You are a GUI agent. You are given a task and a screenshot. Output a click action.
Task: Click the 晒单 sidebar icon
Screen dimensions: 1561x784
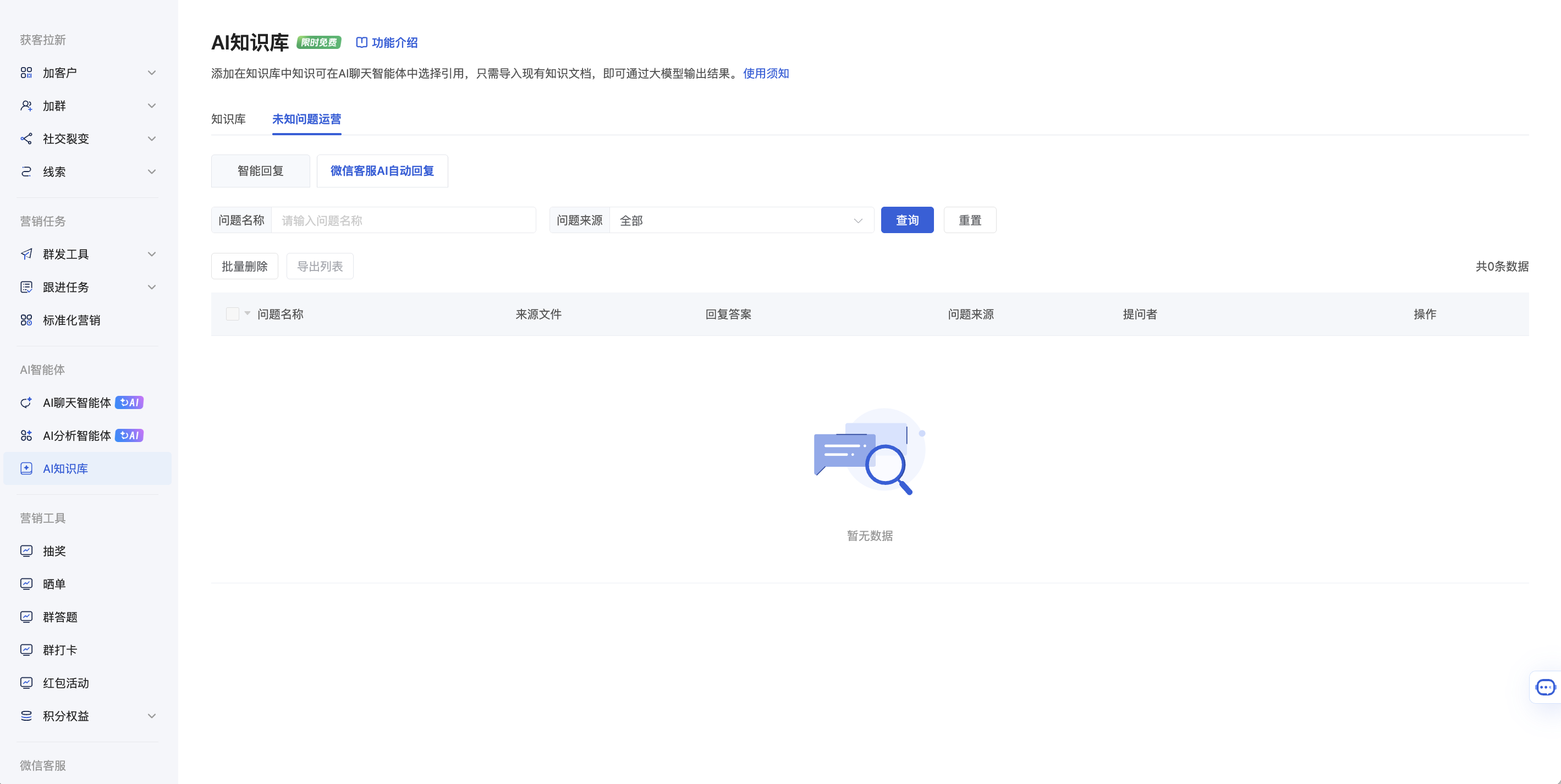click(26, 584)
